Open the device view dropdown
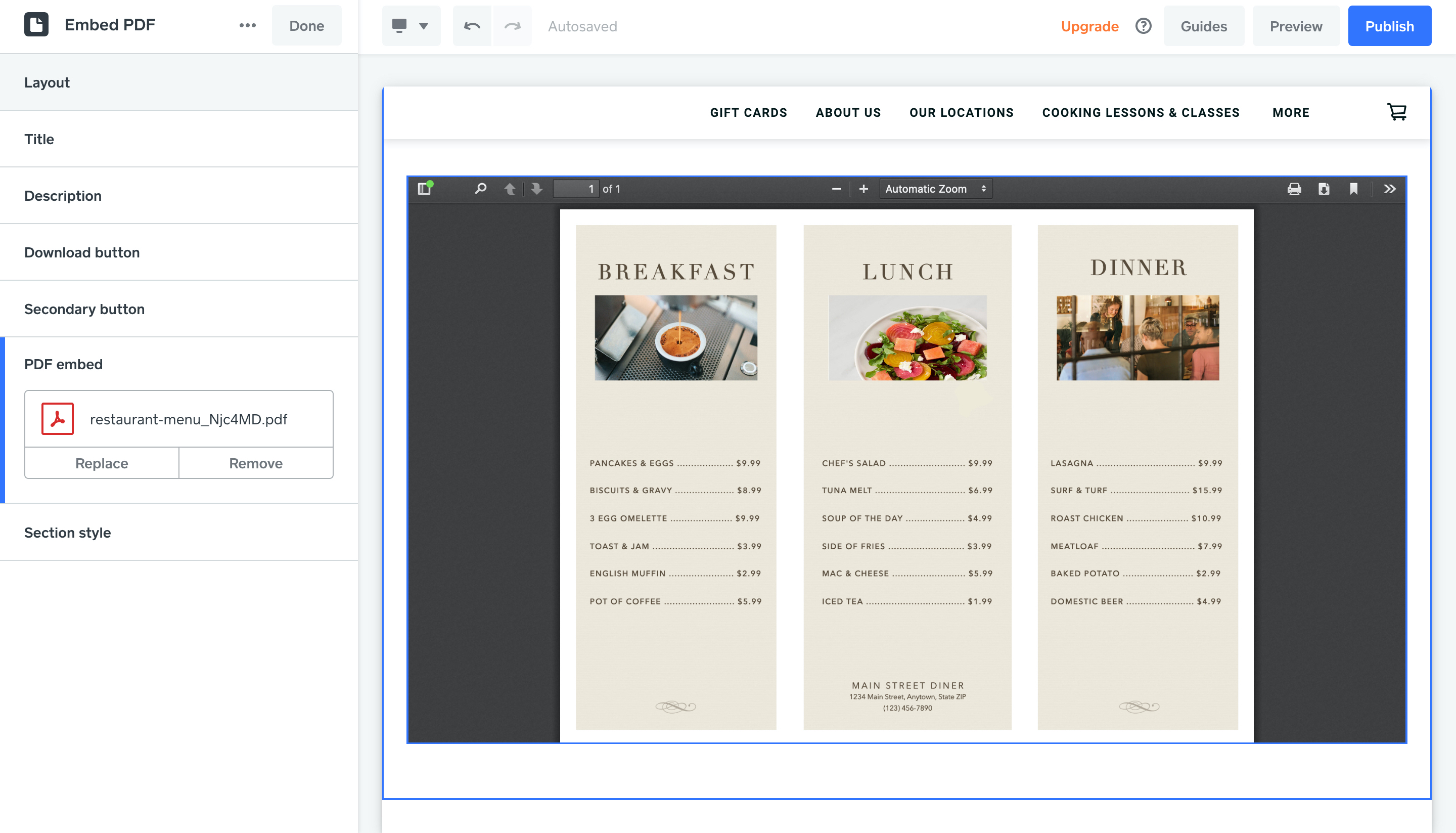The height and width of the screenshot is (833, 1456). 411,26
